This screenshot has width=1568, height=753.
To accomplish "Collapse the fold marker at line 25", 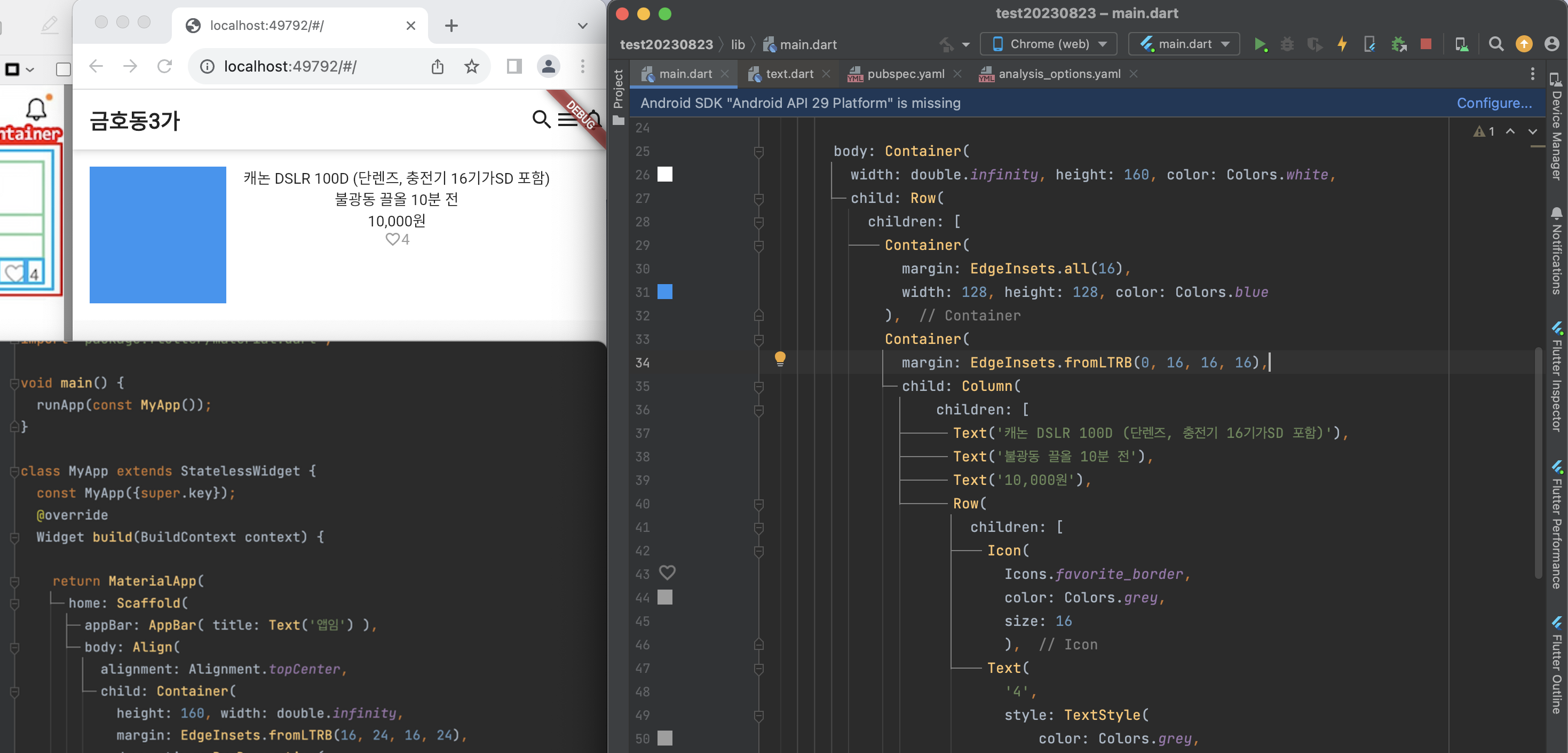I will pyautogui.click(x=758, y=151).
